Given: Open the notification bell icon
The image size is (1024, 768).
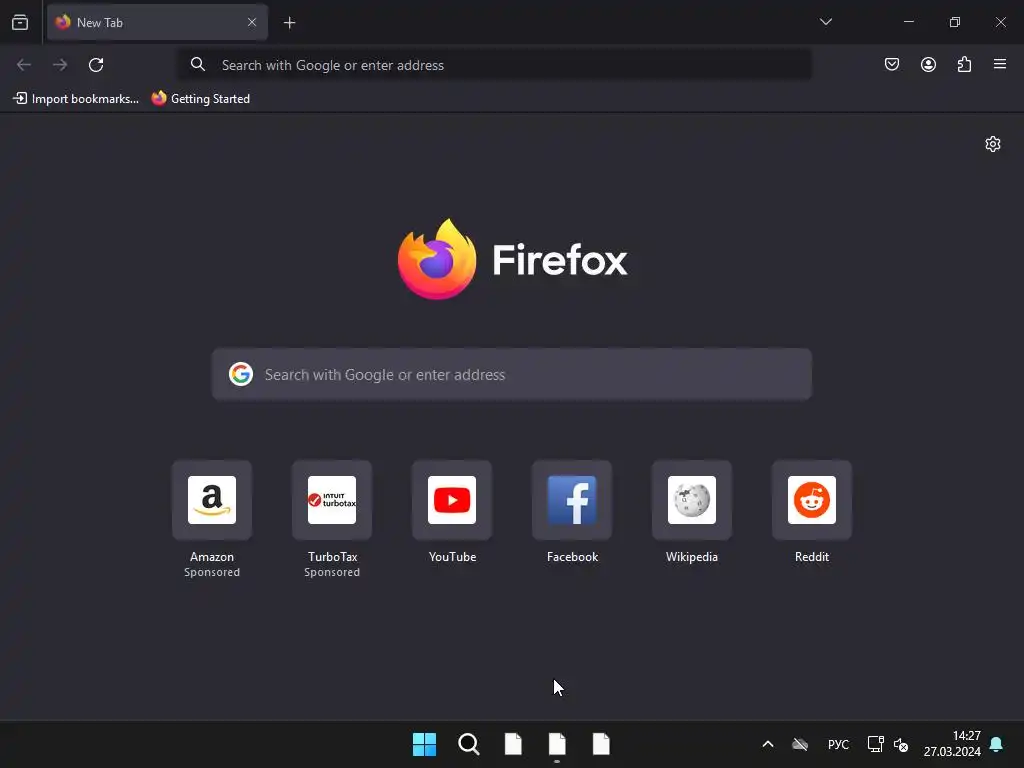Looking at the screenshot, I should click(x=997, y=744).
